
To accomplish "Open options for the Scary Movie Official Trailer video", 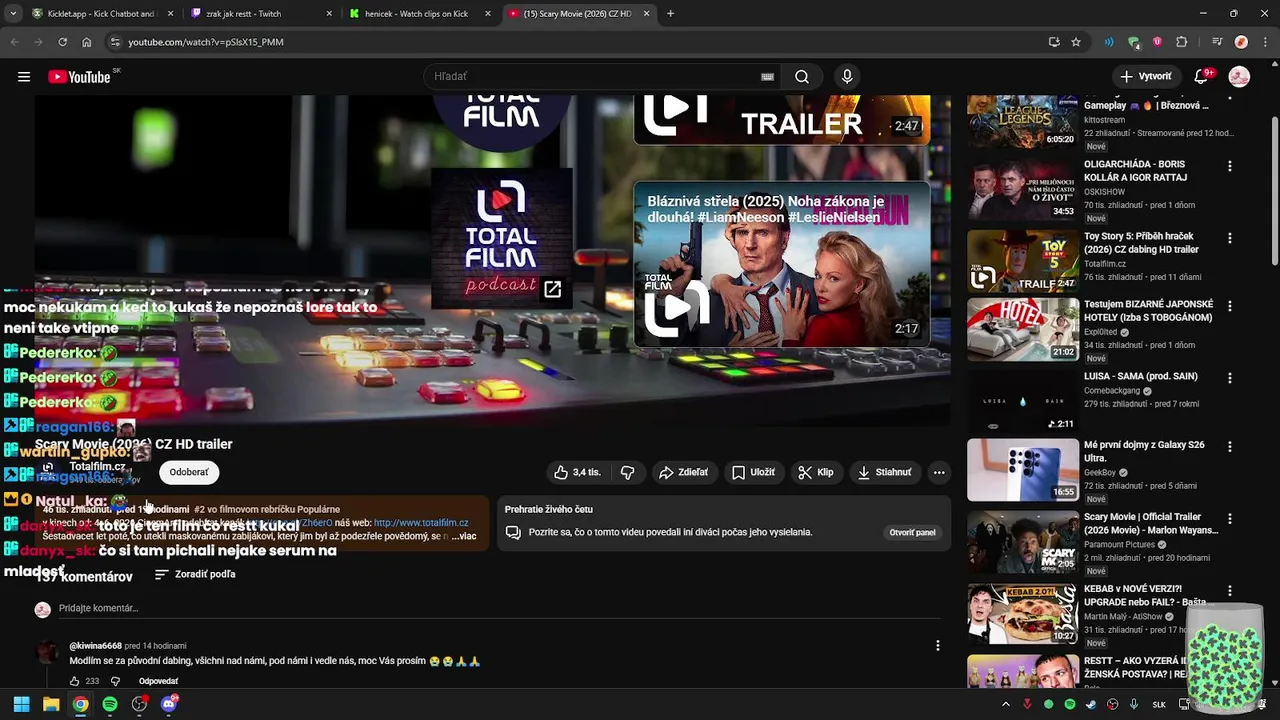I will 1230,518.
